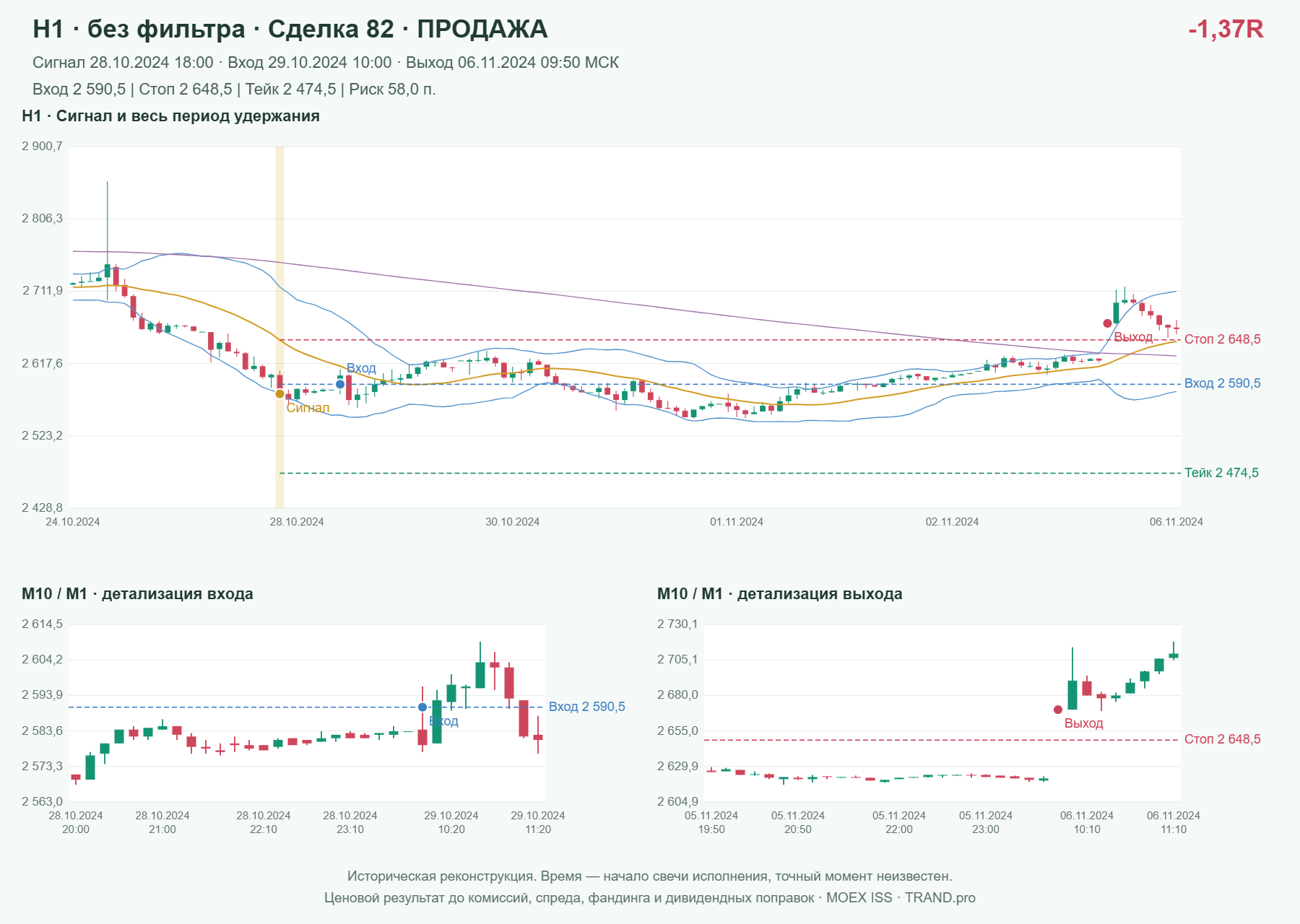Click the red Выход dot in the exit detail chart
This screenshot has height=924, width=1300.
pos(1058,710)
